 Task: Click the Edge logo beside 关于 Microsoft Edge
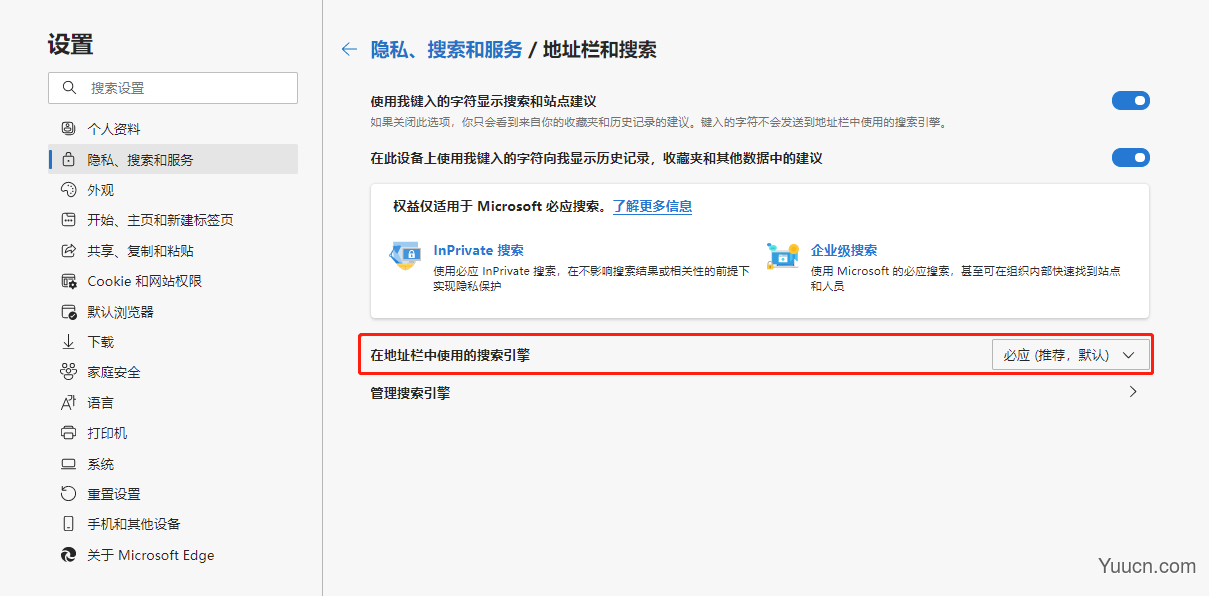tap(68, 555)
